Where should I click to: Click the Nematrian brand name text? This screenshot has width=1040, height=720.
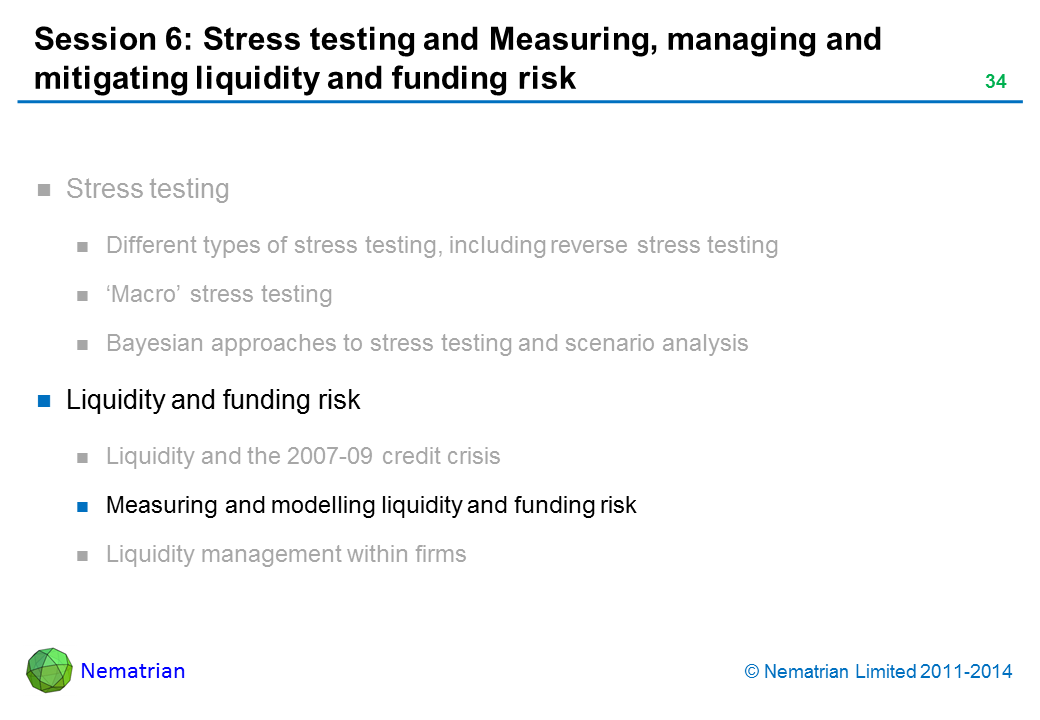click(x=132, y=671)
